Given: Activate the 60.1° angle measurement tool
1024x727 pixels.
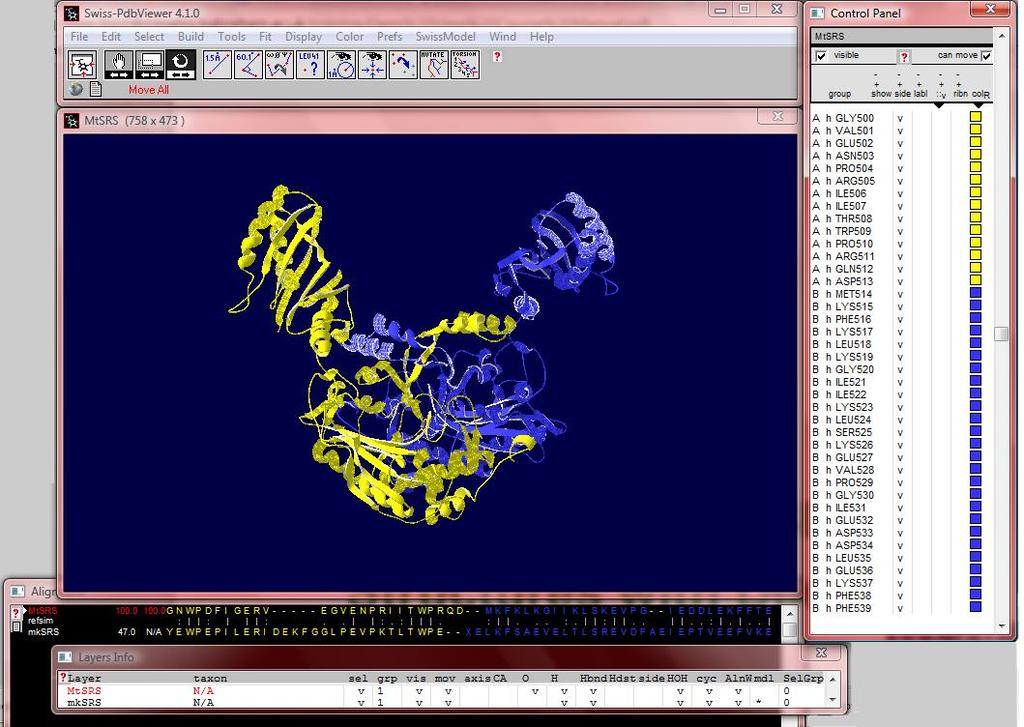Looking at the screenshot, I should coord(248,65).
